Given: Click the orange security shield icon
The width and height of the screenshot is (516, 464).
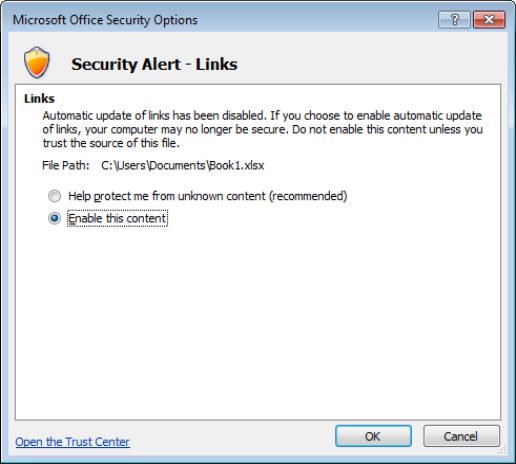Looking at the screenshot, I should [37, 62].
